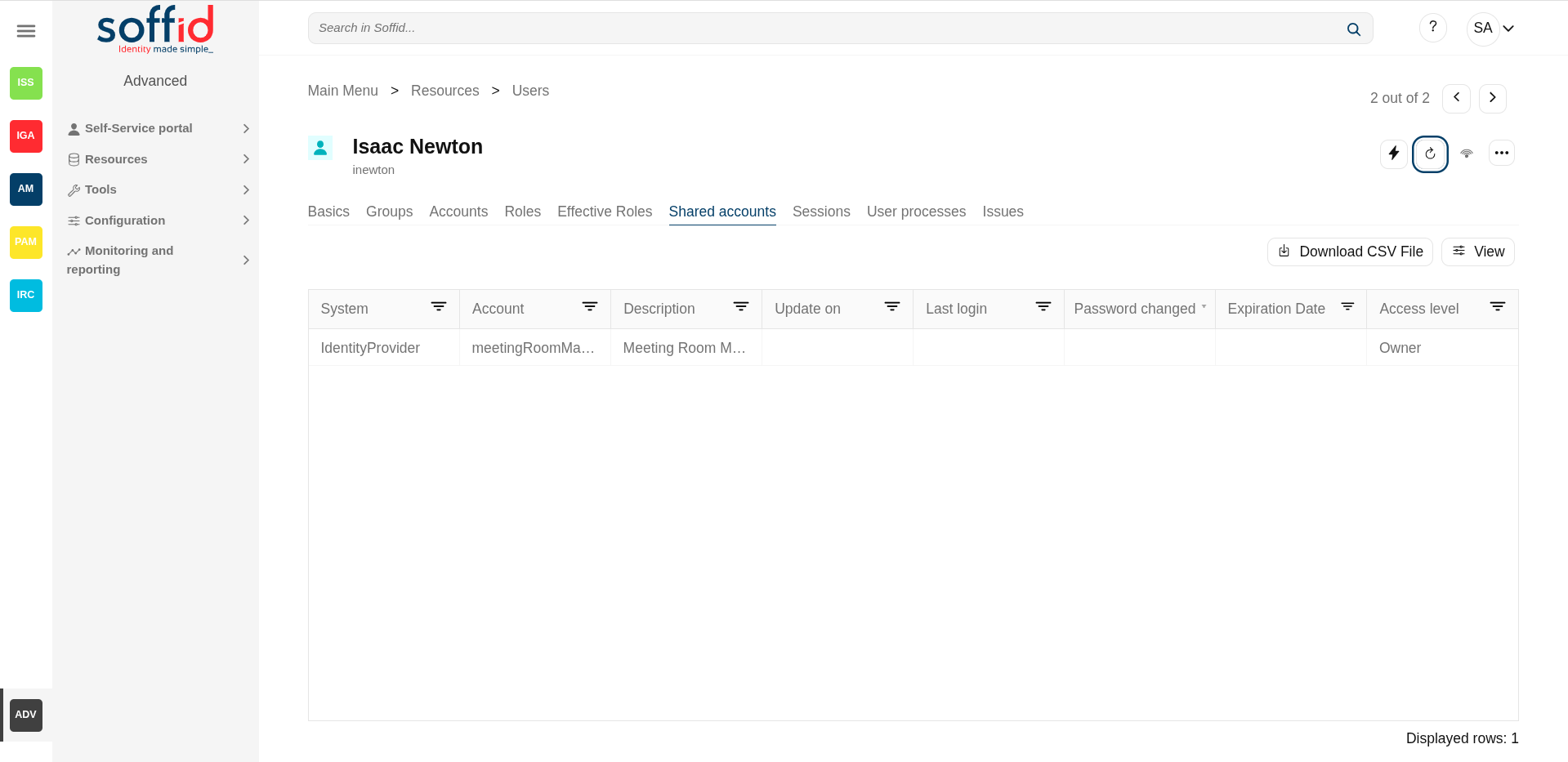
Task: Click Isaac Newton user avatar icon
Action: point(320,148)
